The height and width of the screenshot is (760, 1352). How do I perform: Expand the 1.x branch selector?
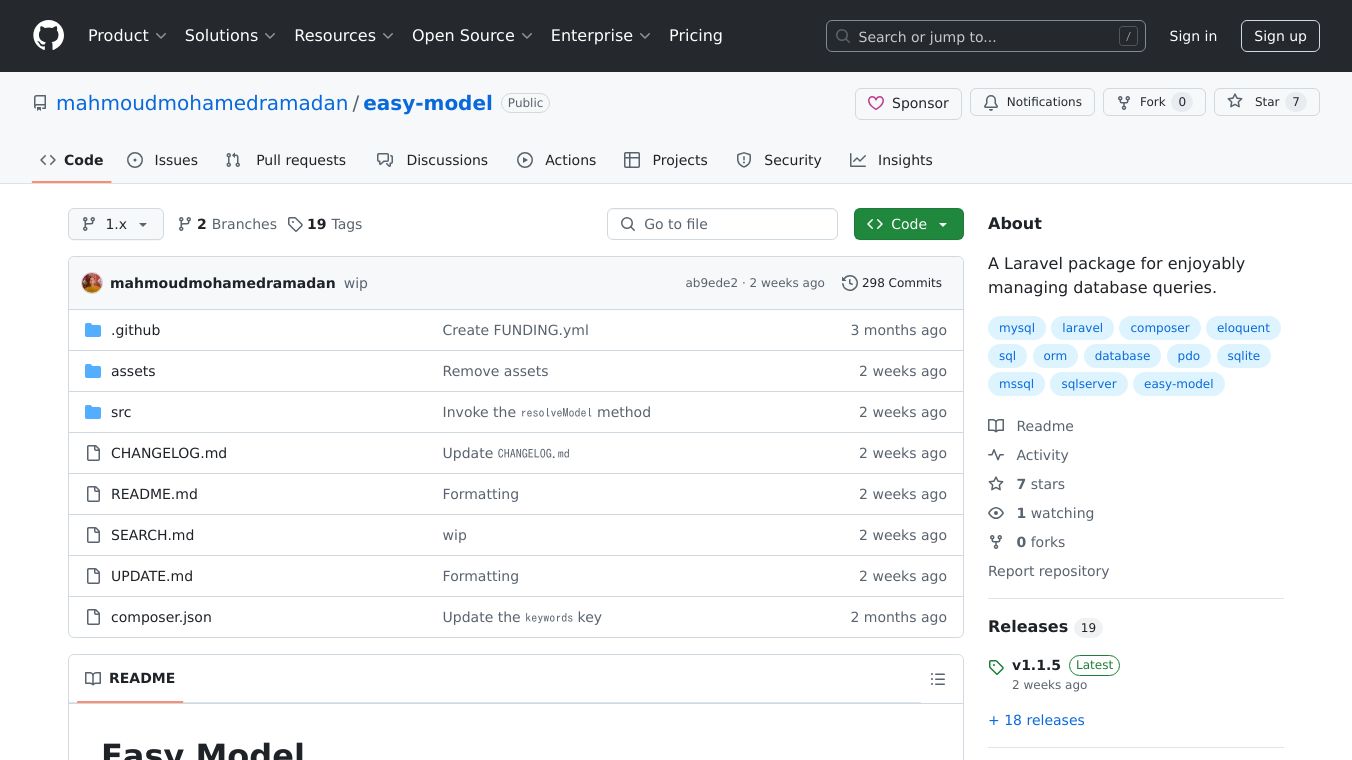115,224
